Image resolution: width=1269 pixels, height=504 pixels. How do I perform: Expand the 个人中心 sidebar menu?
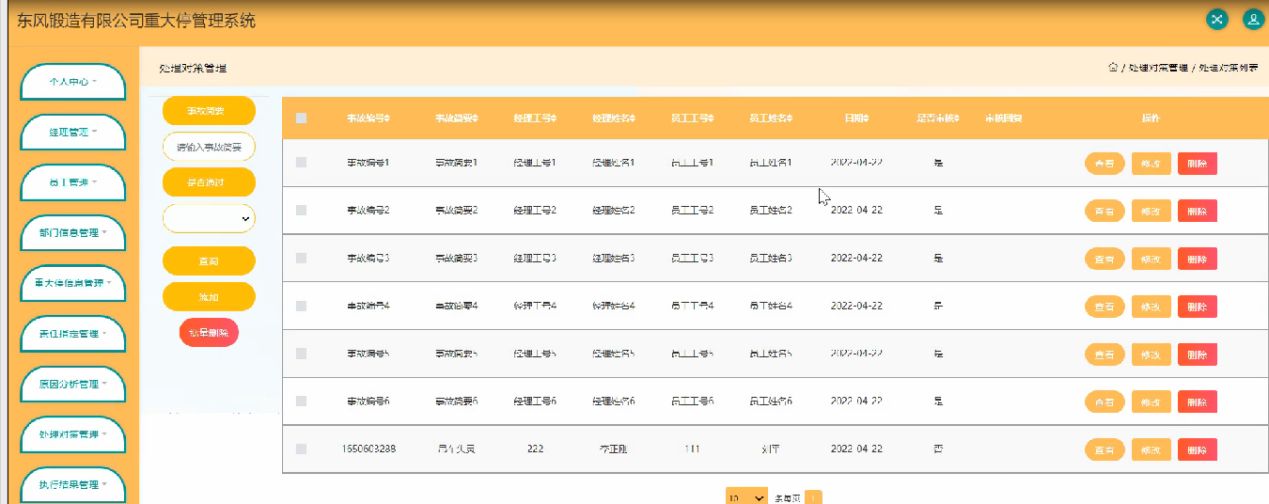pos(74,82)
